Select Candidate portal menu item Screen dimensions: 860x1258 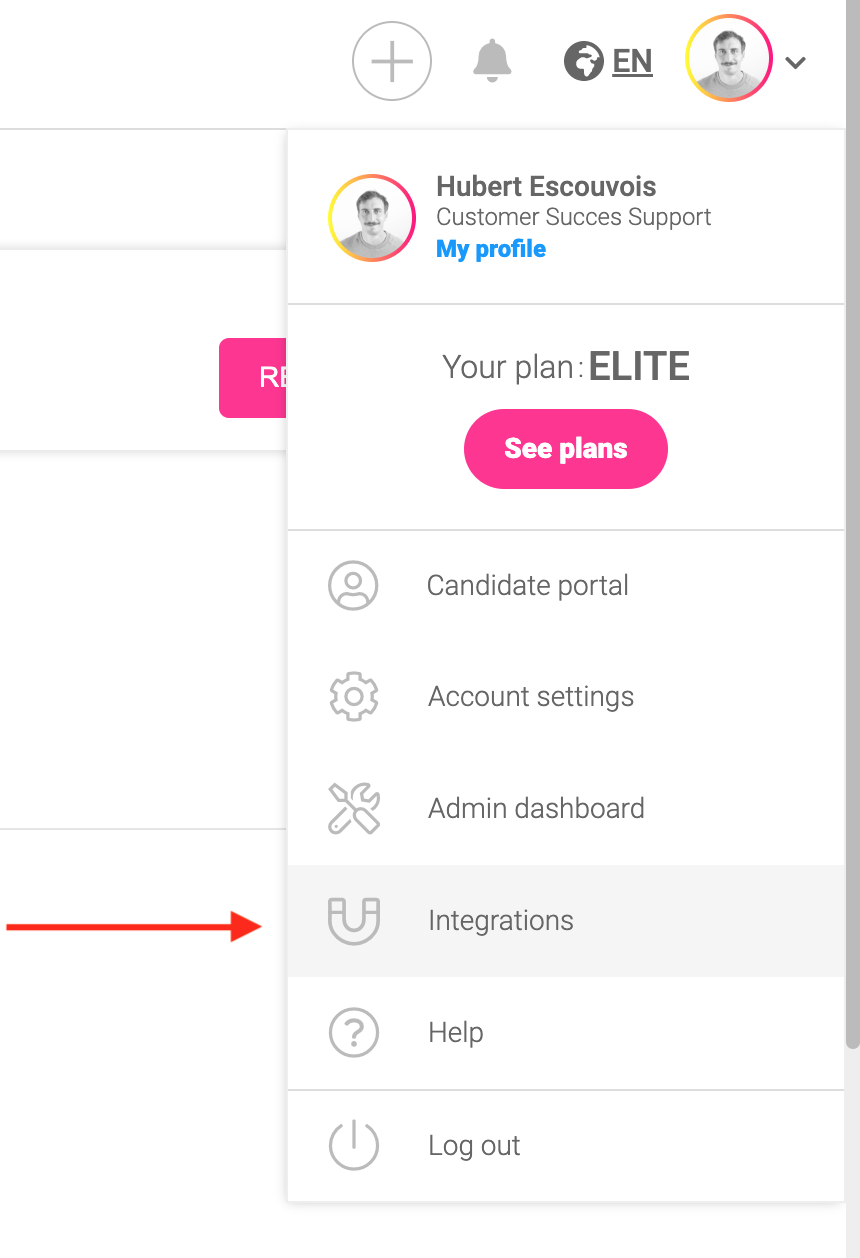point(527,585)
